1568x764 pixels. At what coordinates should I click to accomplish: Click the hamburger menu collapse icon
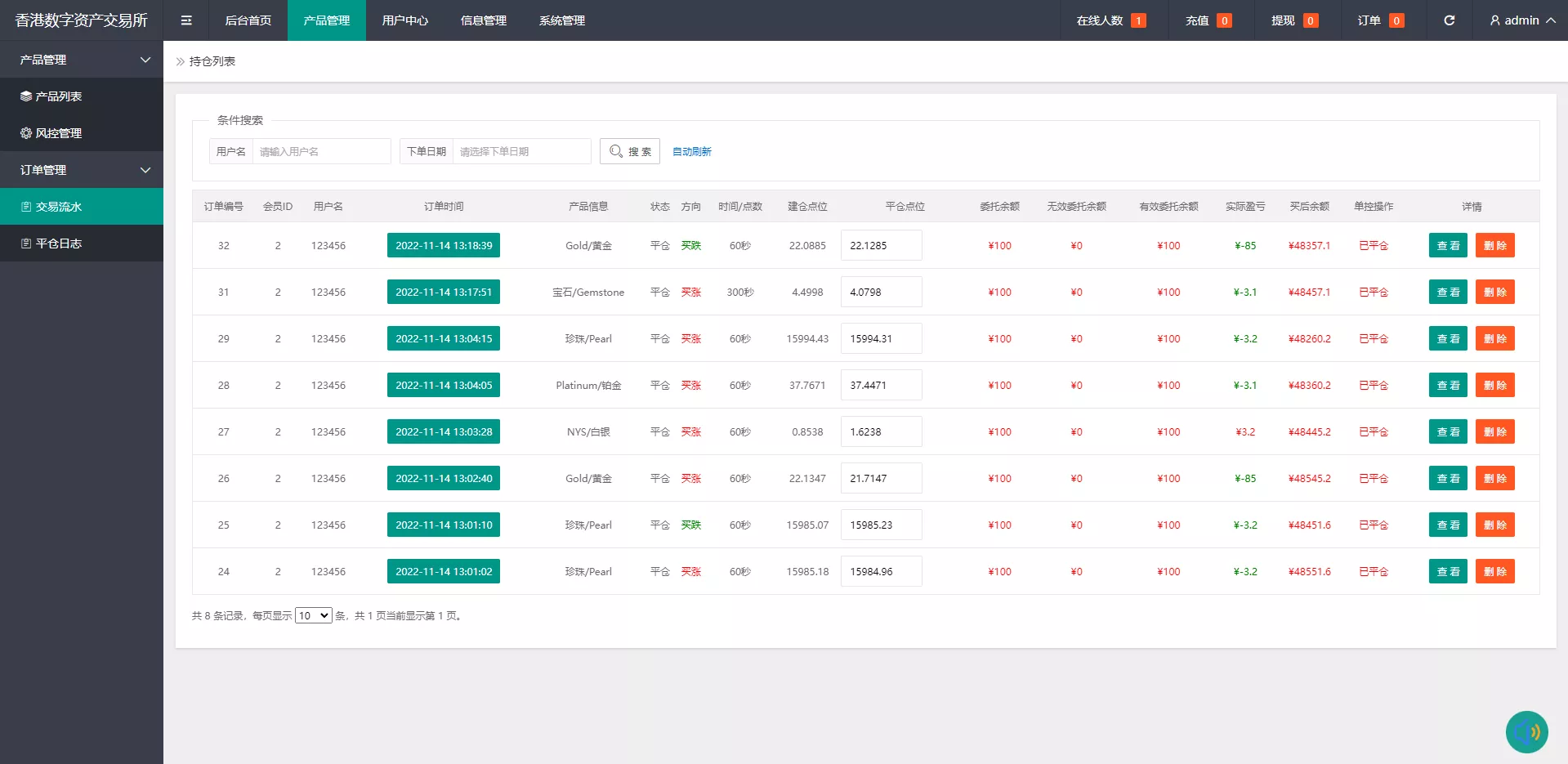coord(186,20)
